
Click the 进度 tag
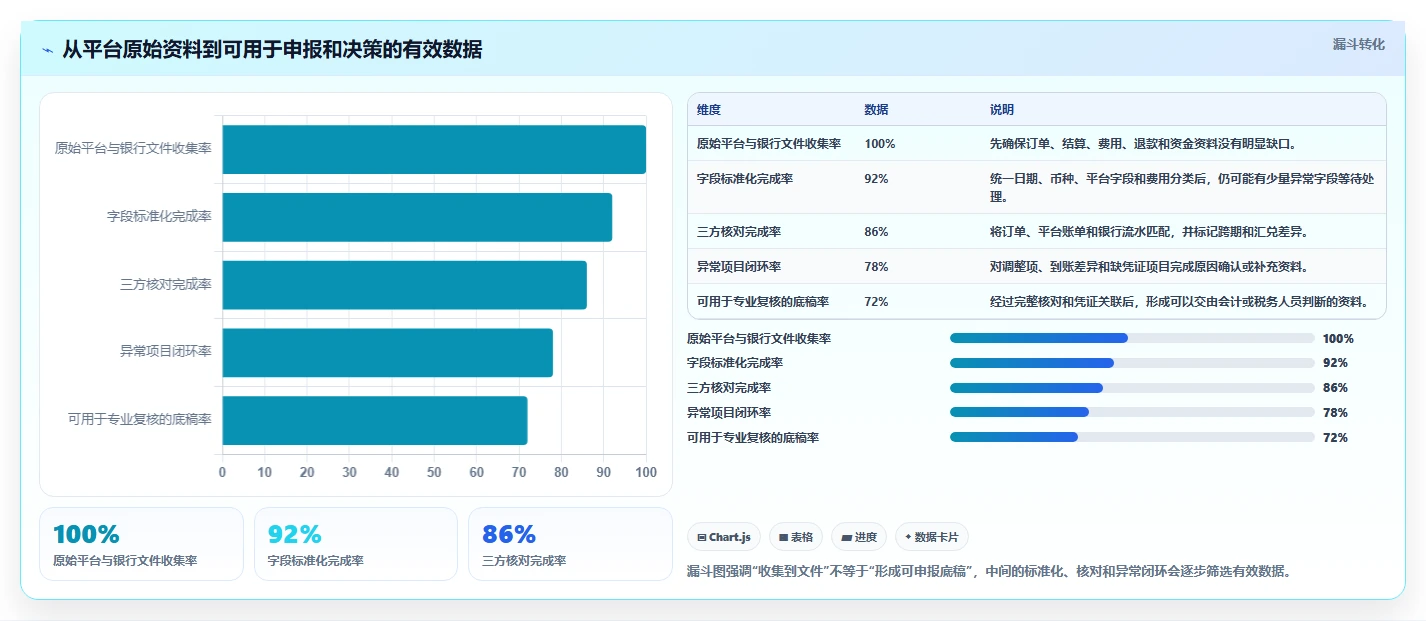pyautogui.click(x=859, y=537)
